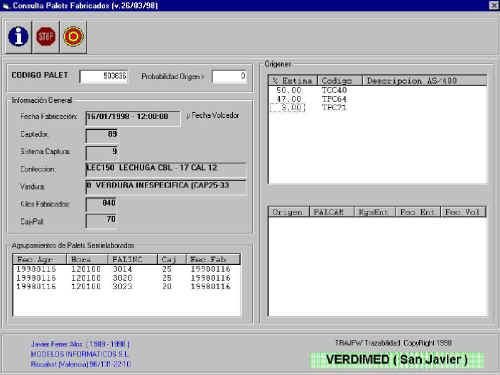500x375 pixels.
Task: Click the Kilos Fabricados field showing 840
Action: (101, 204)
